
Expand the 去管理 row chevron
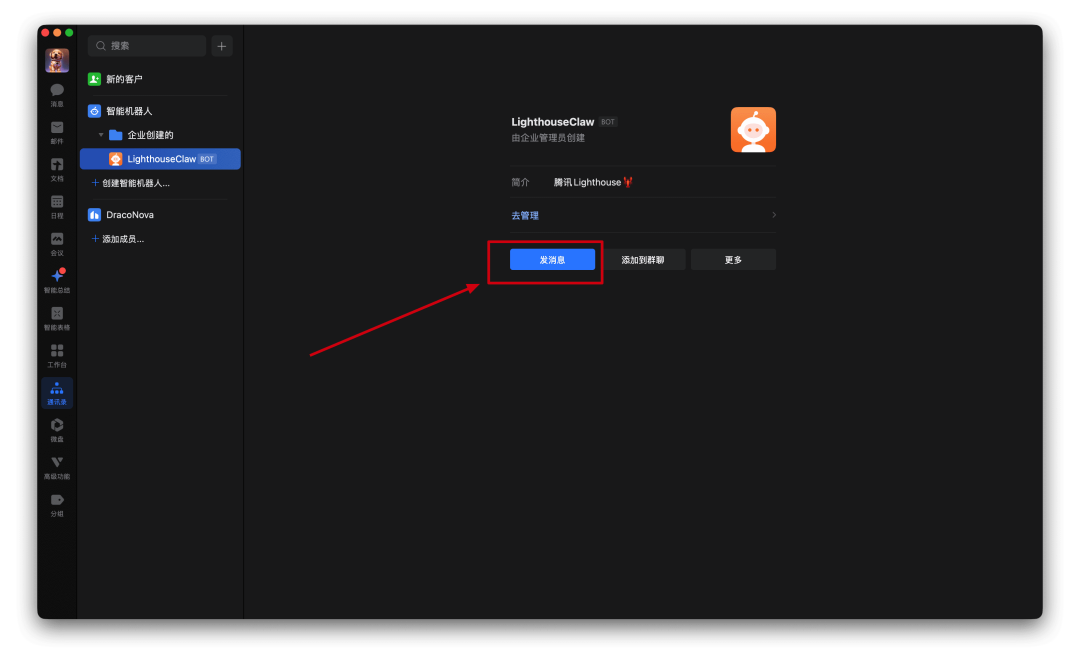point(773,215)
